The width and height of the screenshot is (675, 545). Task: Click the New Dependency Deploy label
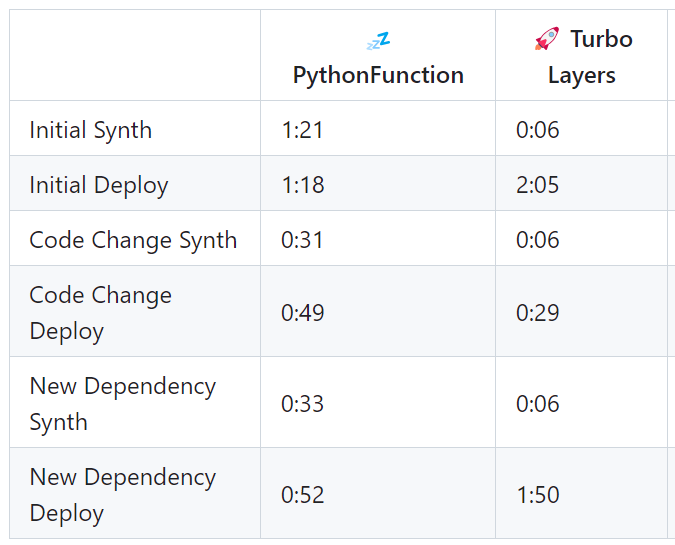pyautogui.click(x=122, y=495)
